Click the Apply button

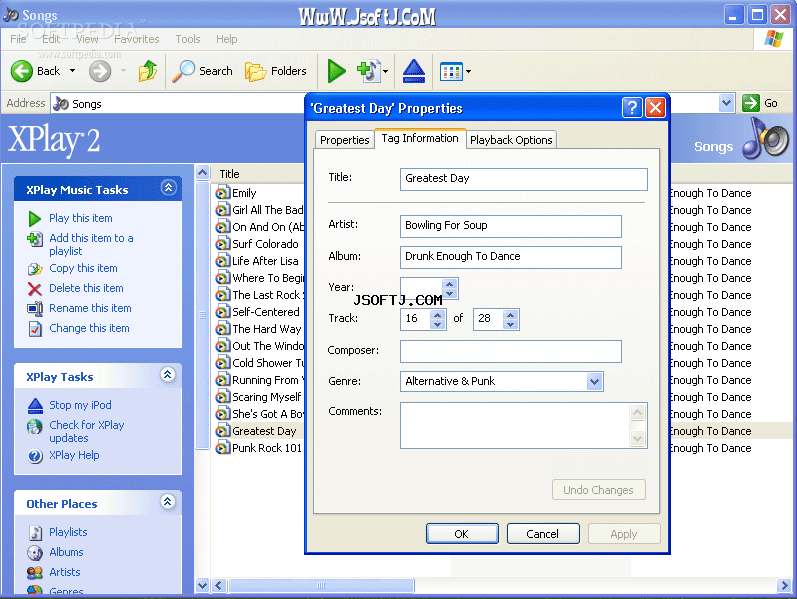pos(624,534)
